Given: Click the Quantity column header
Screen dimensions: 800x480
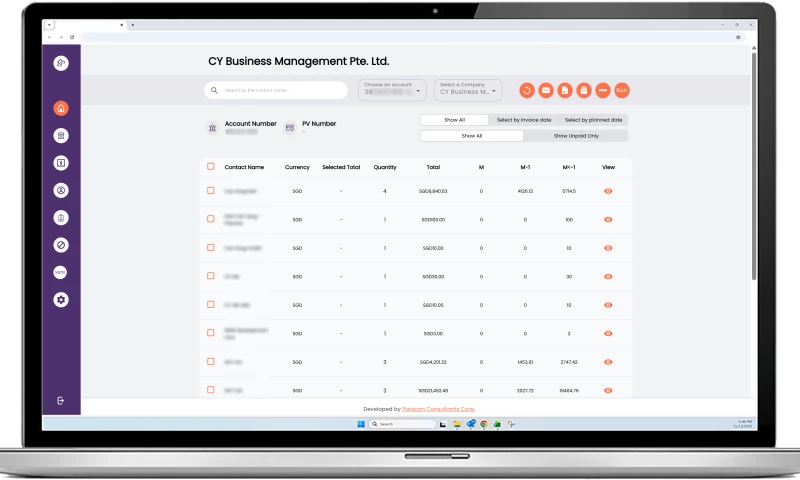Looking at the screenshot, I should pyautogui.click(x=385, y=167).
